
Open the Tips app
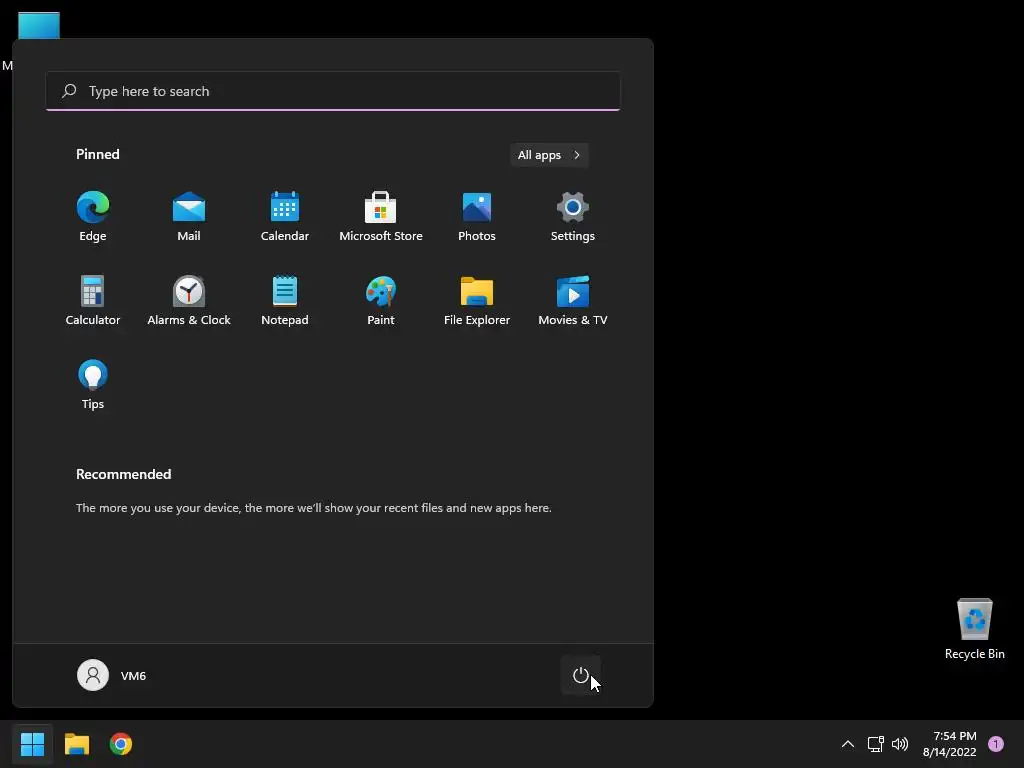click(93, 385)
